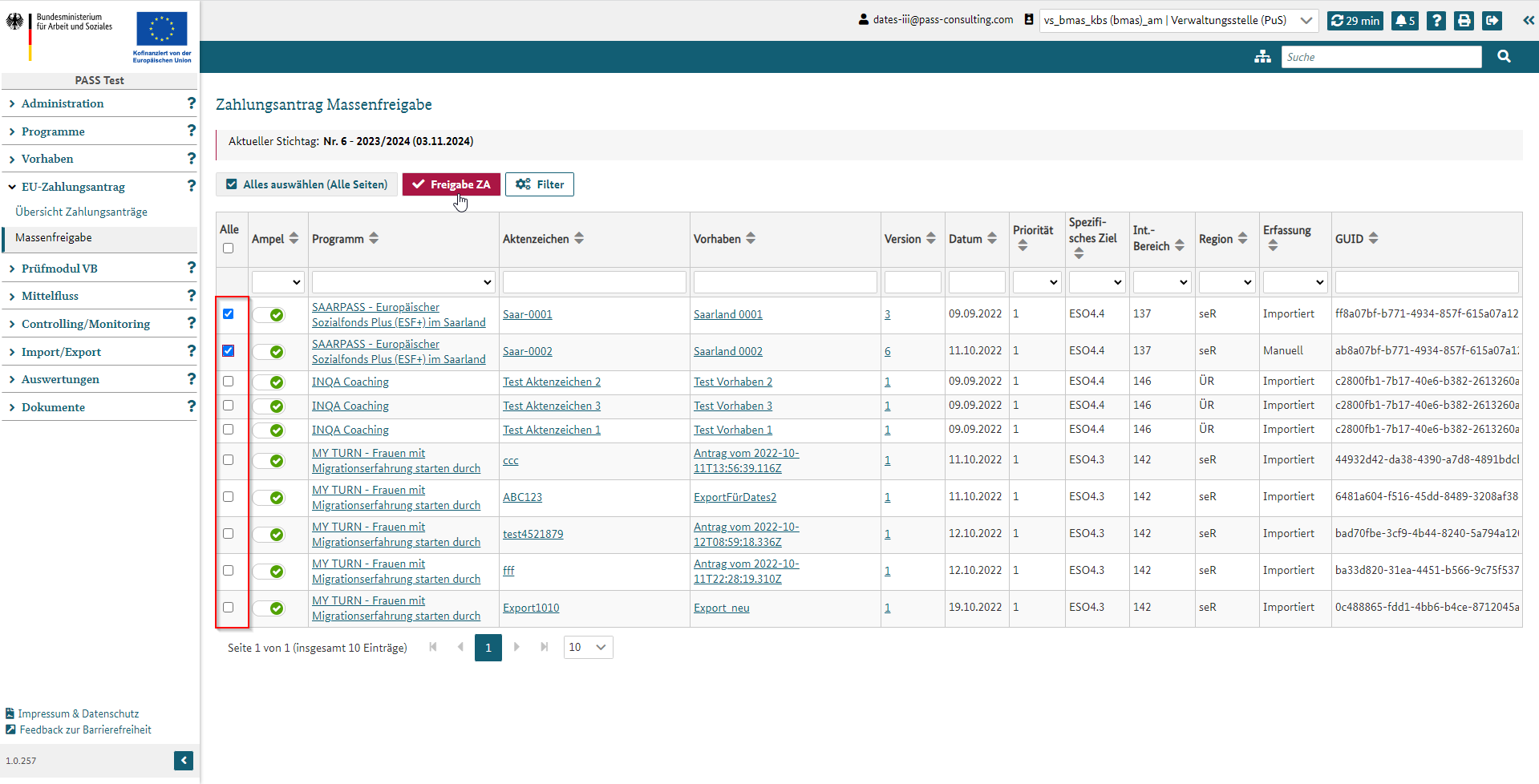The width and height of the screenshot is (1539, 784).
Task: Expand the Dokumente menu
Action: [x=53, y=407]
